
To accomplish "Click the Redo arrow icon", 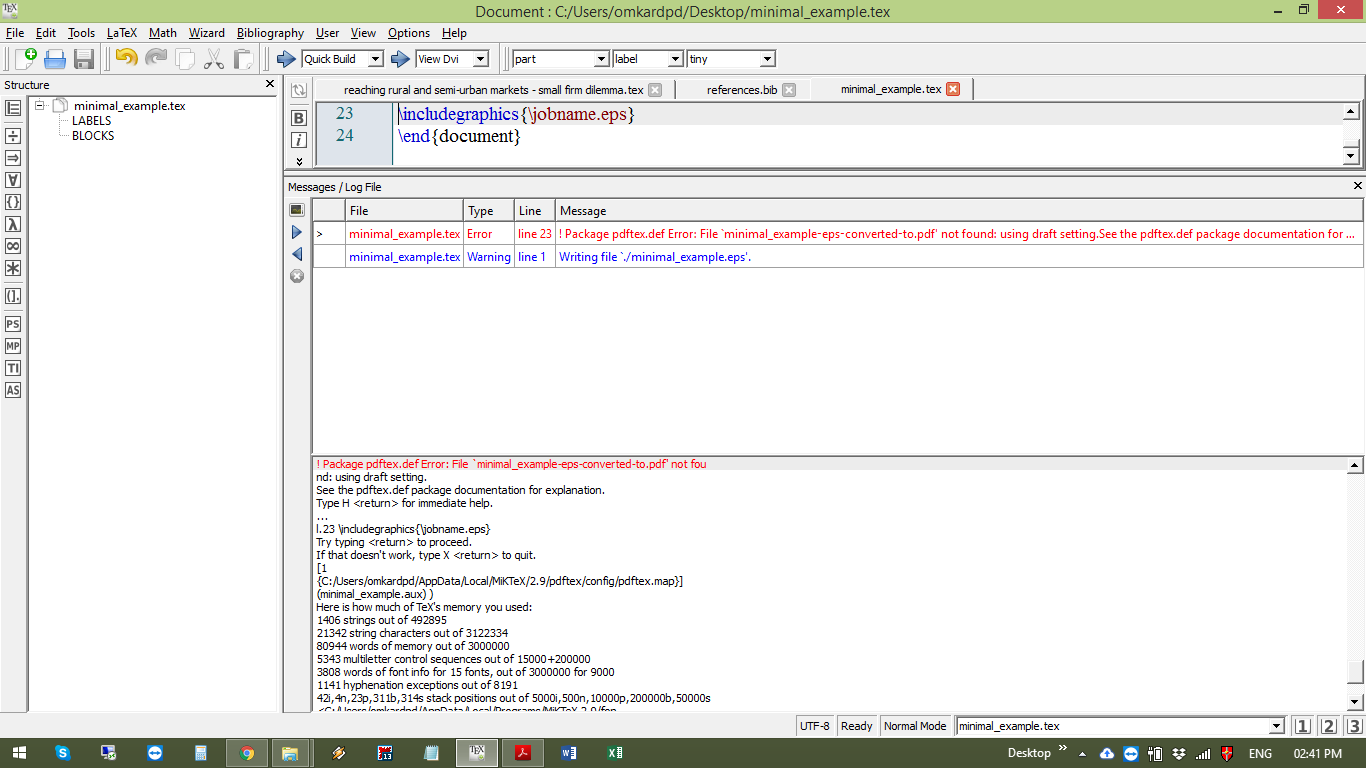I will [155, 58].
